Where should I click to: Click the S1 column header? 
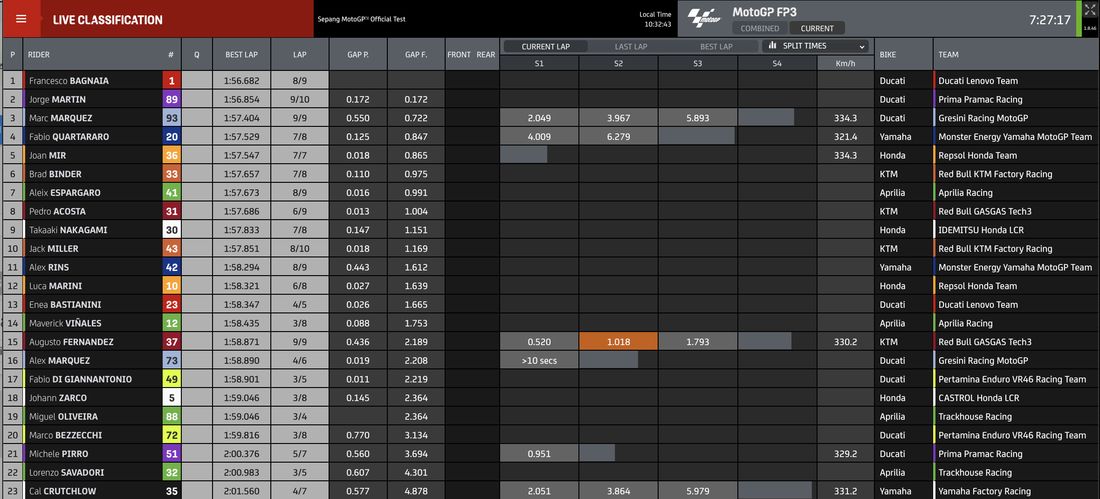539,62
